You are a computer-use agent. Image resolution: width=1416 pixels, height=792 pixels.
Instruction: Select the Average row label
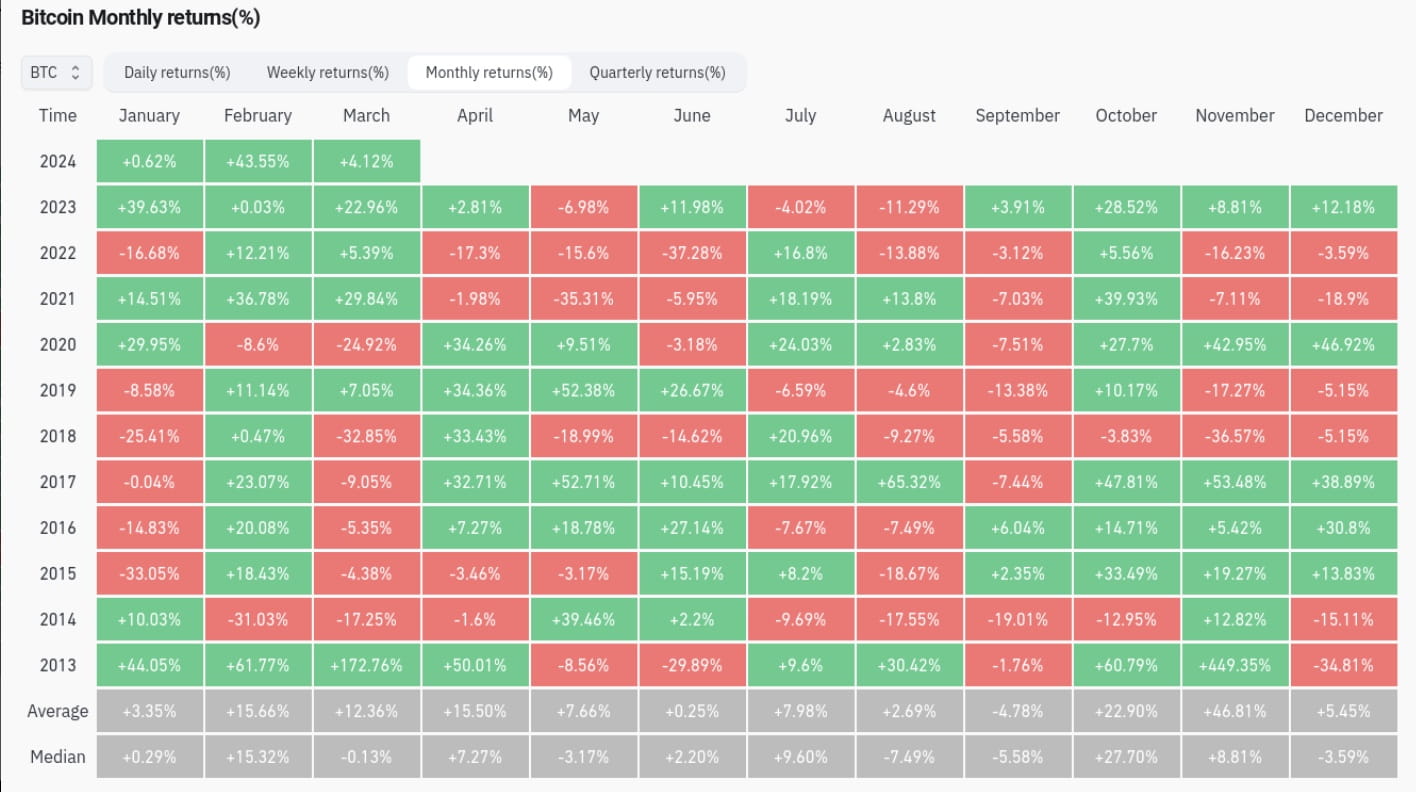click(58, 710)
